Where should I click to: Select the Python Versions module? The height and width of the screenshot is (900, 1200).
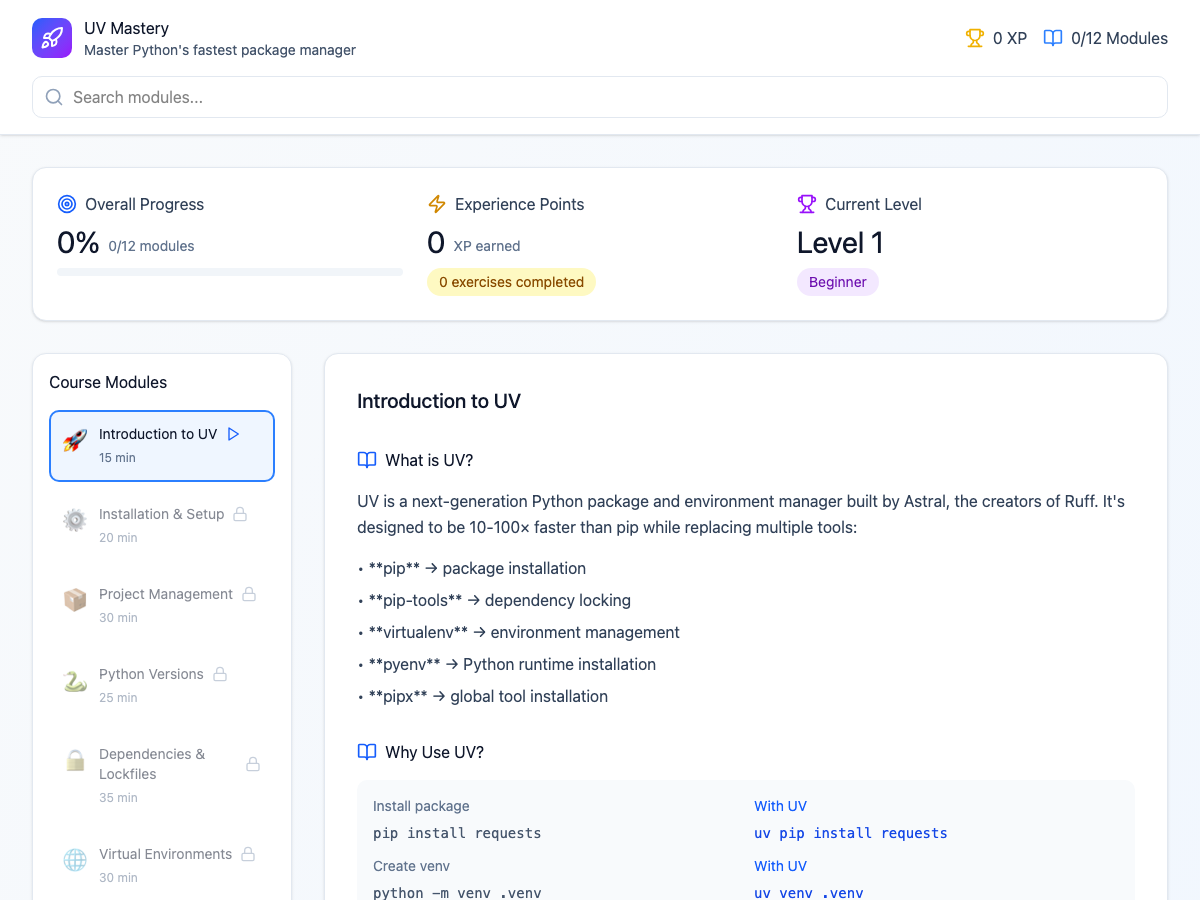(162, 686)
